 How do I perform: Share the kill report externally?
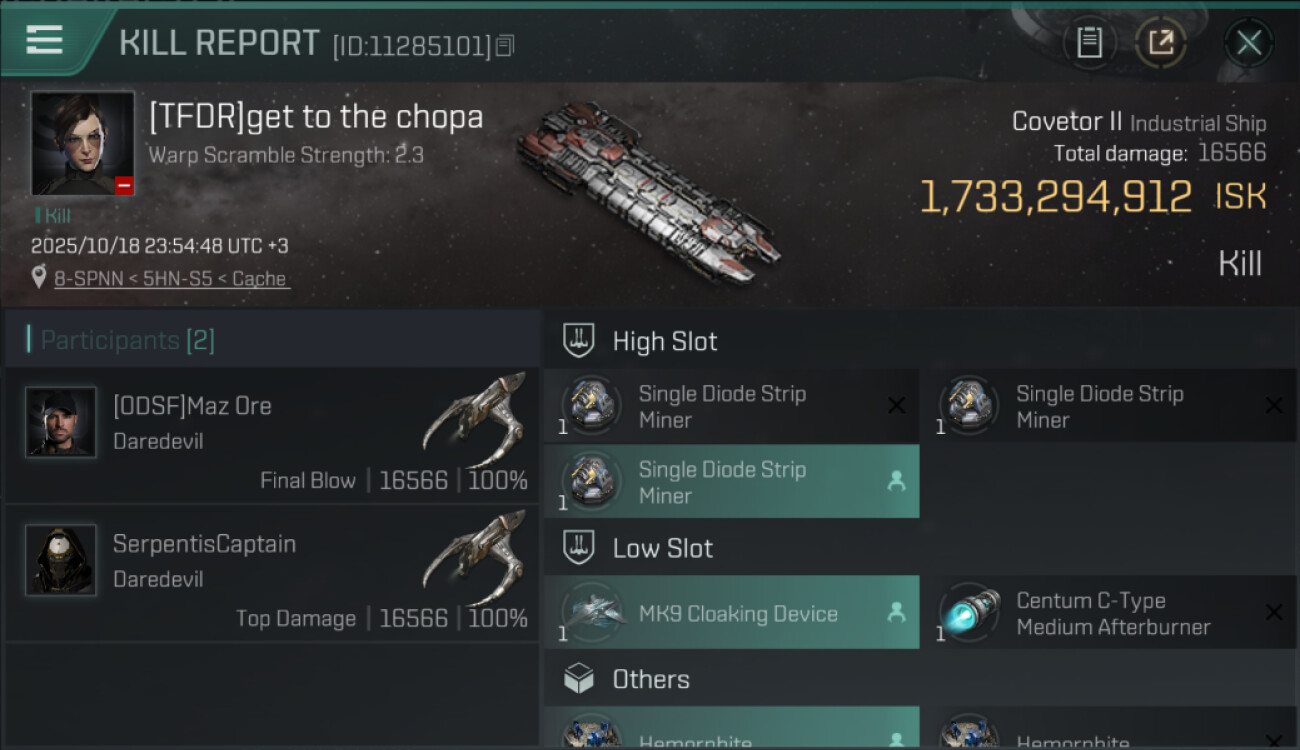[1161, 43]
